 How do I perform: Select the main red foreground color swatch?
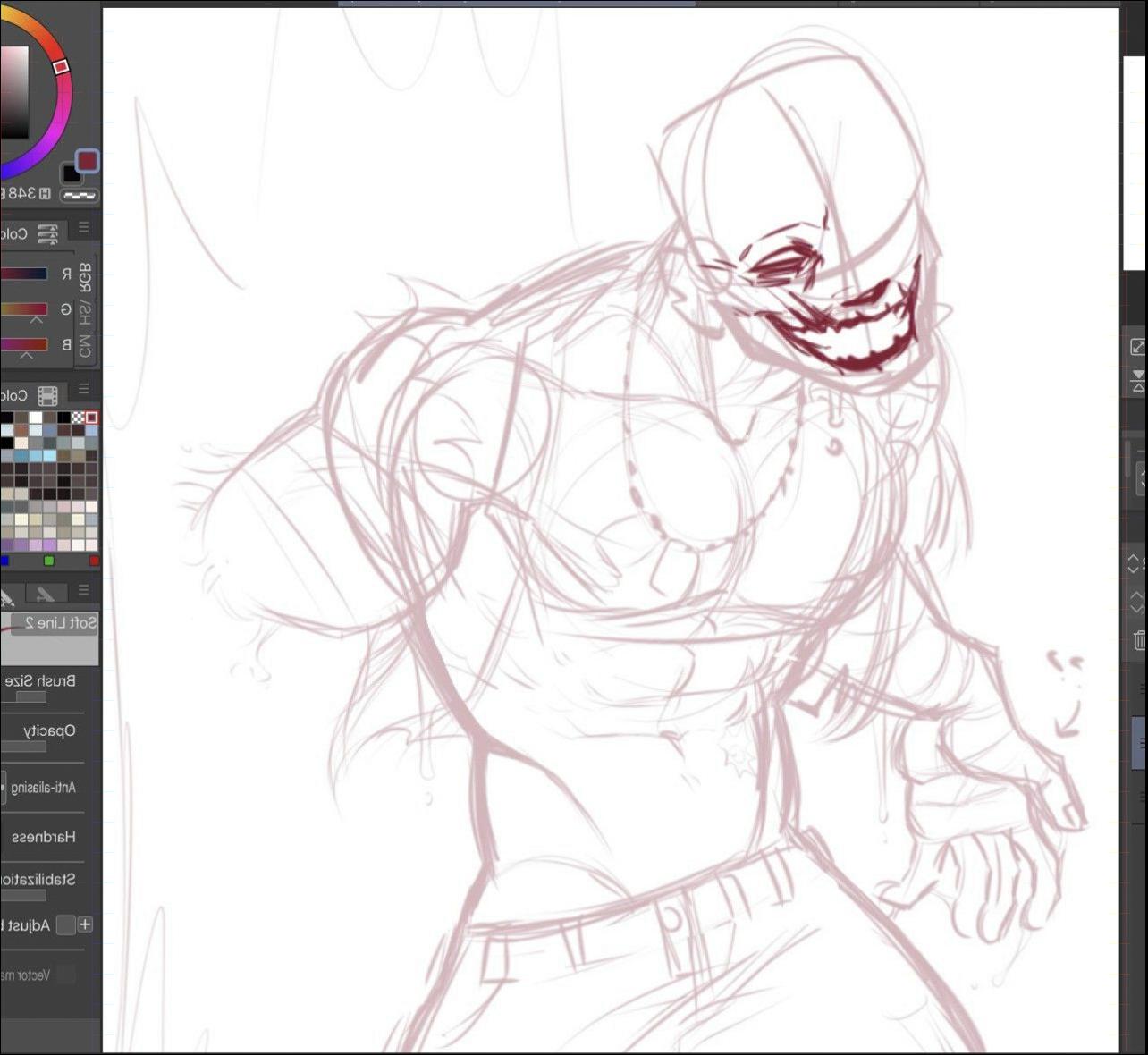tap(87, 161)
